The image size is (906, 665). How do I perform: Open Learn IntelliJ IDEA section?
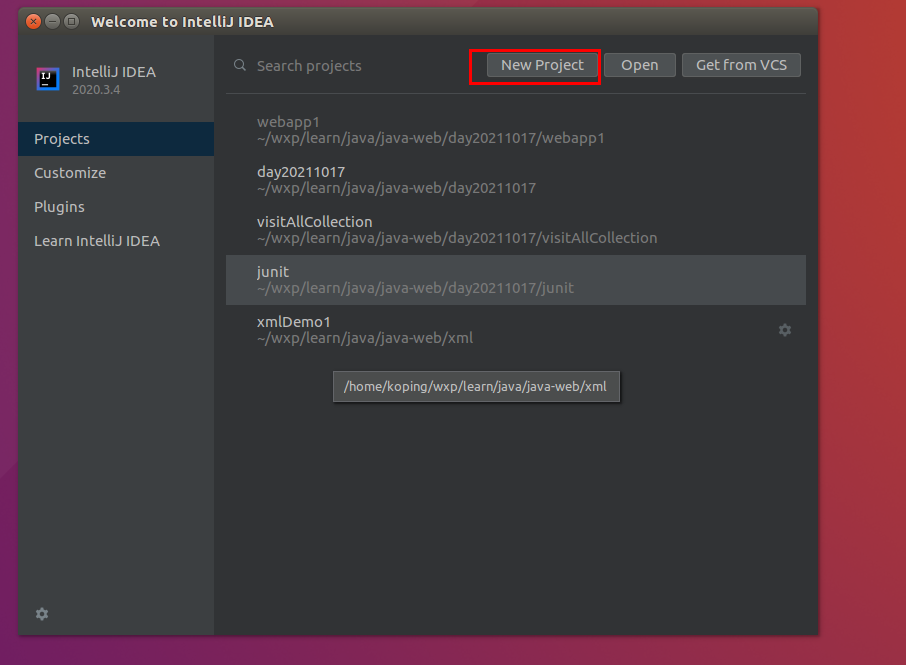[116, 241]
